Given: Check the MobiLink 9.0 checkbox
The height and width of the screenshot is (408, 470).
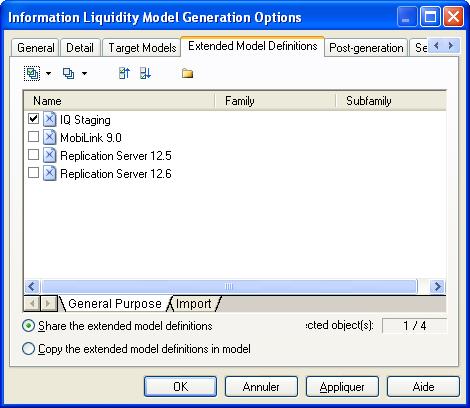Looking at the screenshot, I should (x=33, y=137).
